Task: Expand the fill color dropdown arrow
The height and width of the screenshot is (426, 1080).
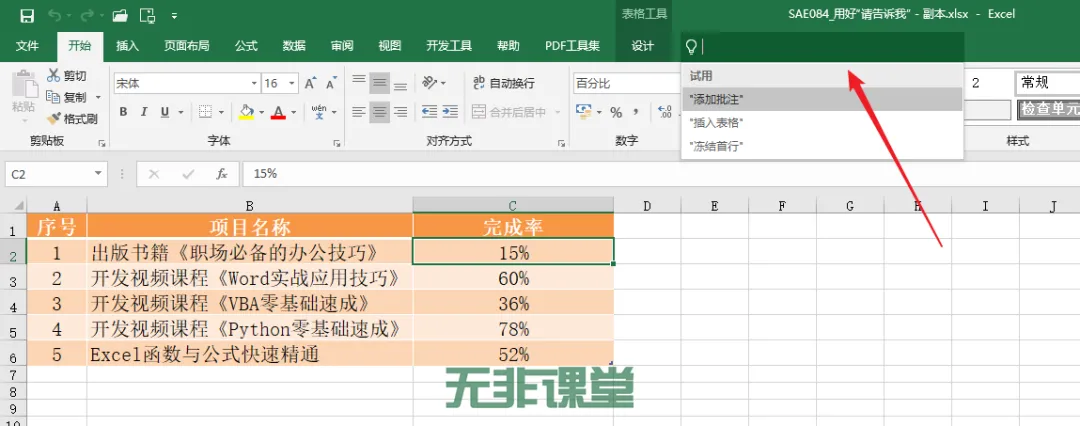Action: click(261, 112)
